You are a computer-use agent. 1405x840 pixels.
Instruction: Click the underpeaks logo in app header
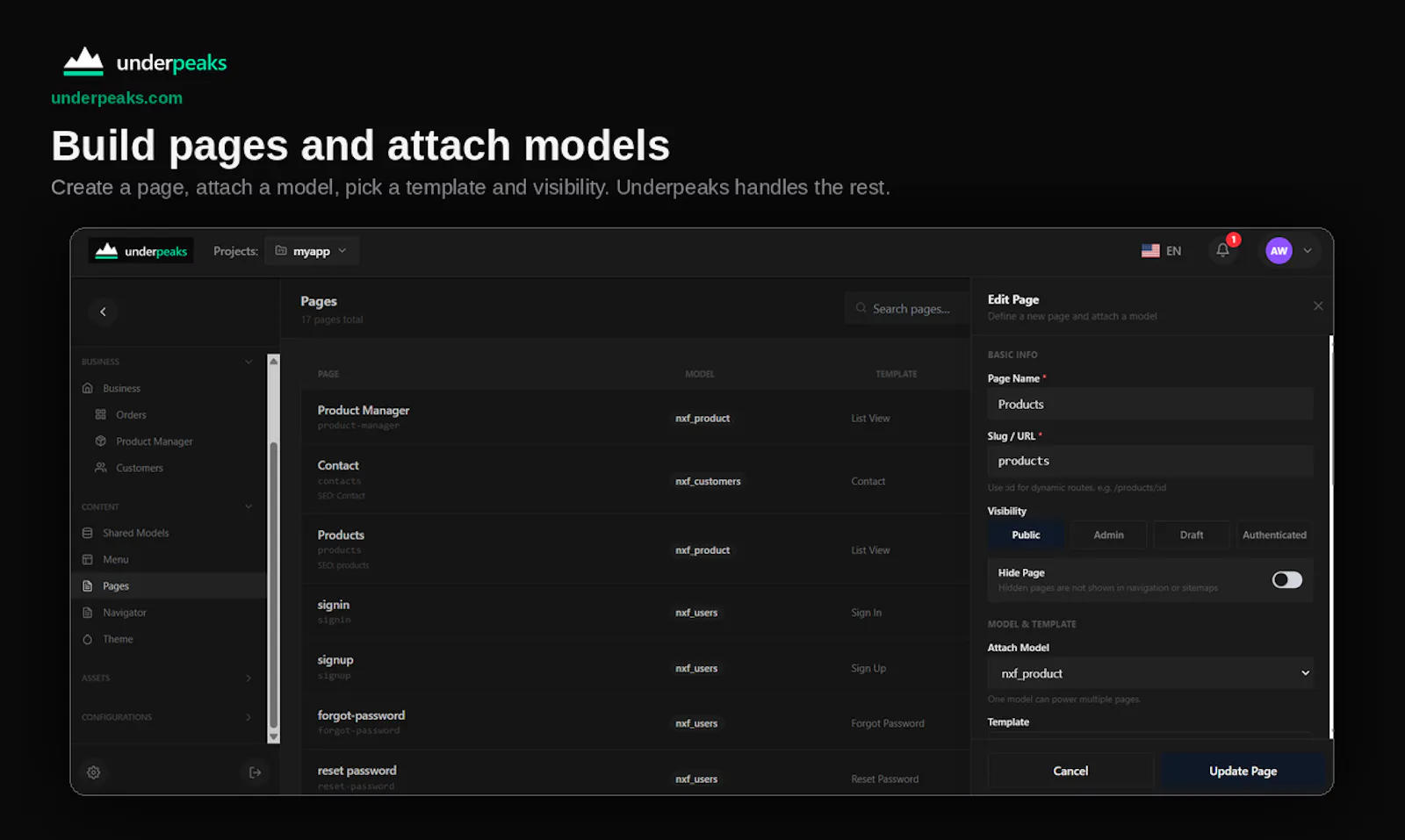(141, 251)
